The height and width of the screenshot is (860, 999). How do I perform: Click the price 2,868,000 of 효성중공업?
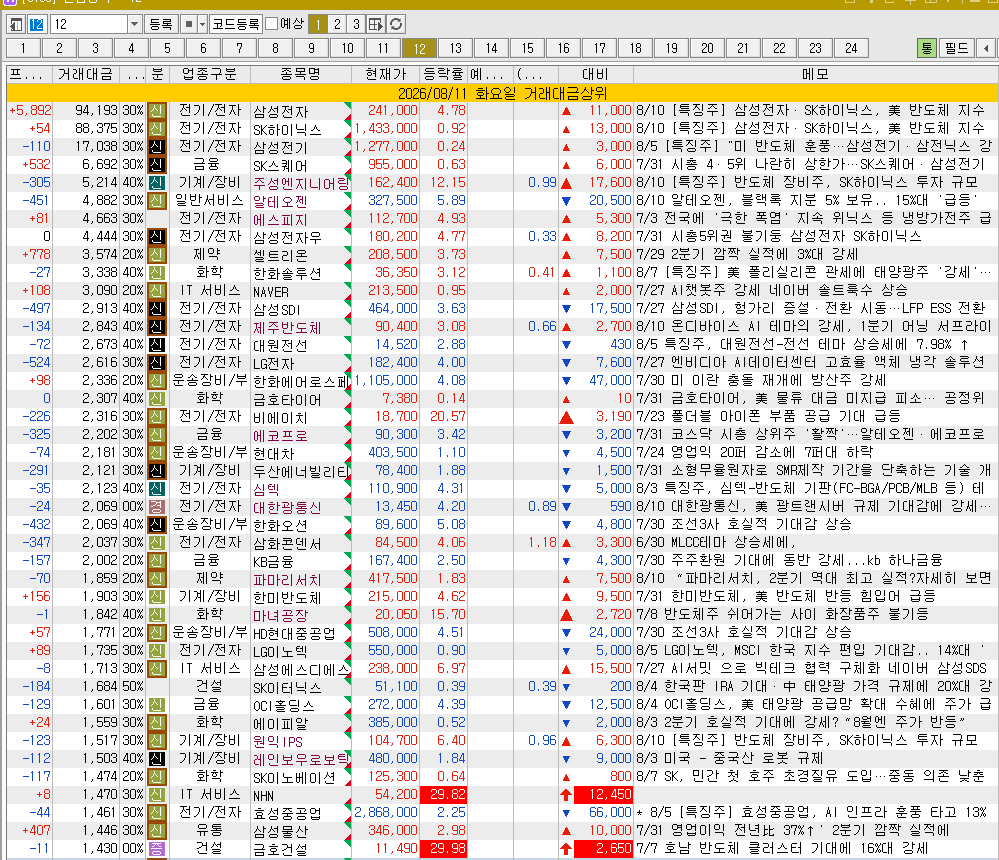[386, 813]
